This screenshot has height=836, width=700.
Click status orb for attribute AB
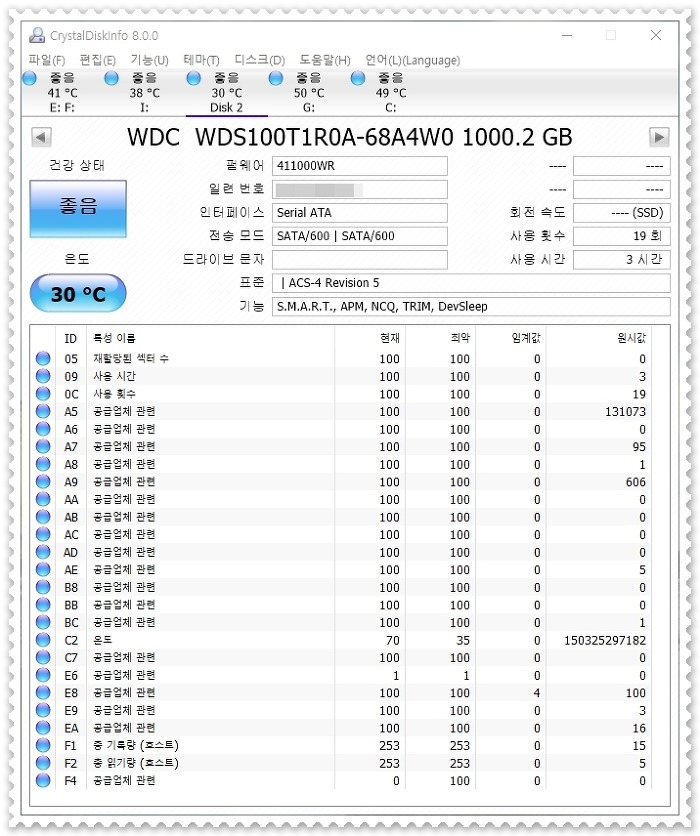[x=43, y=517]
